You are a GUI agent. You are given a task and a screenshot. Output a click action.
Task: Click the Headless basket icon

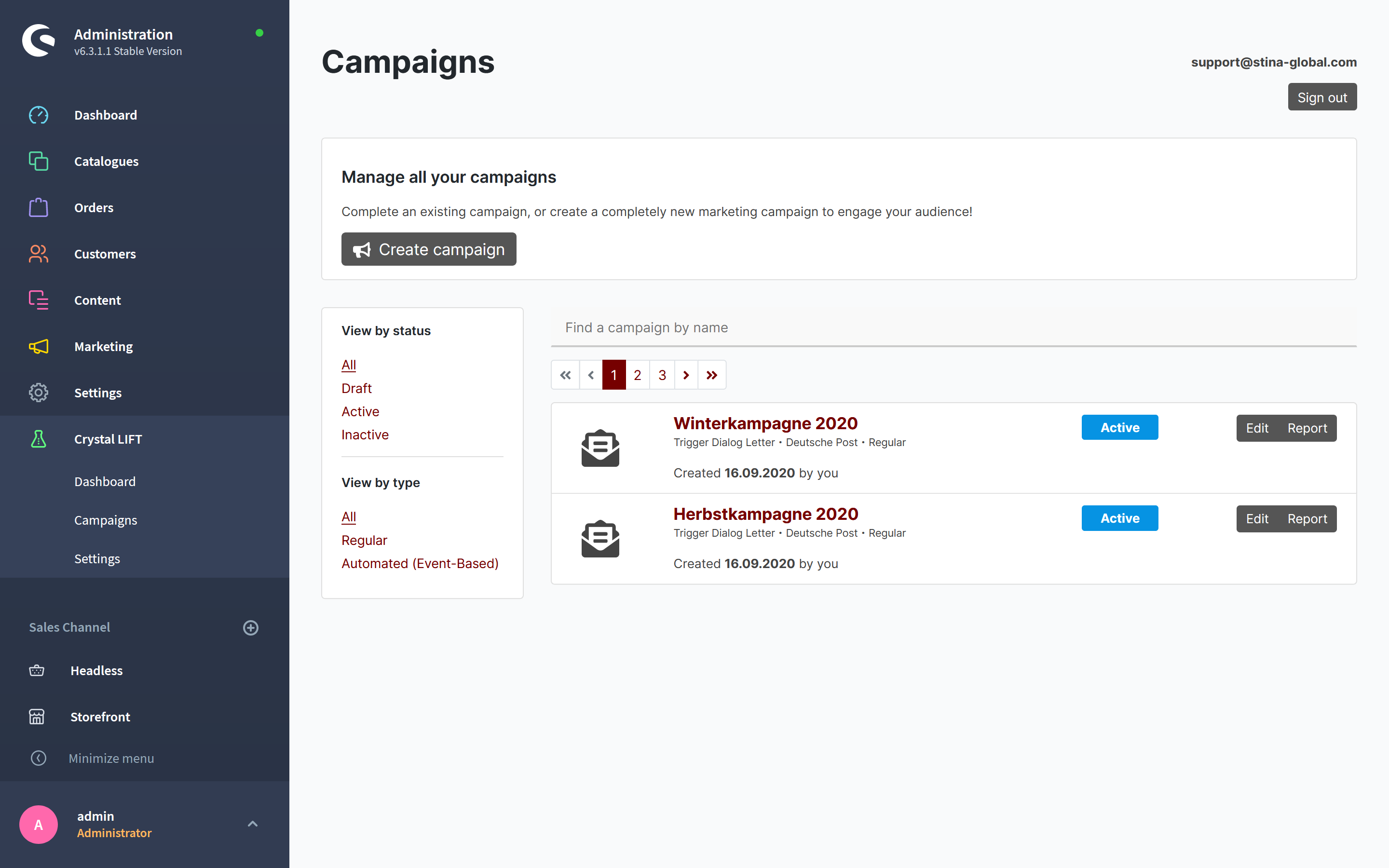37,670
